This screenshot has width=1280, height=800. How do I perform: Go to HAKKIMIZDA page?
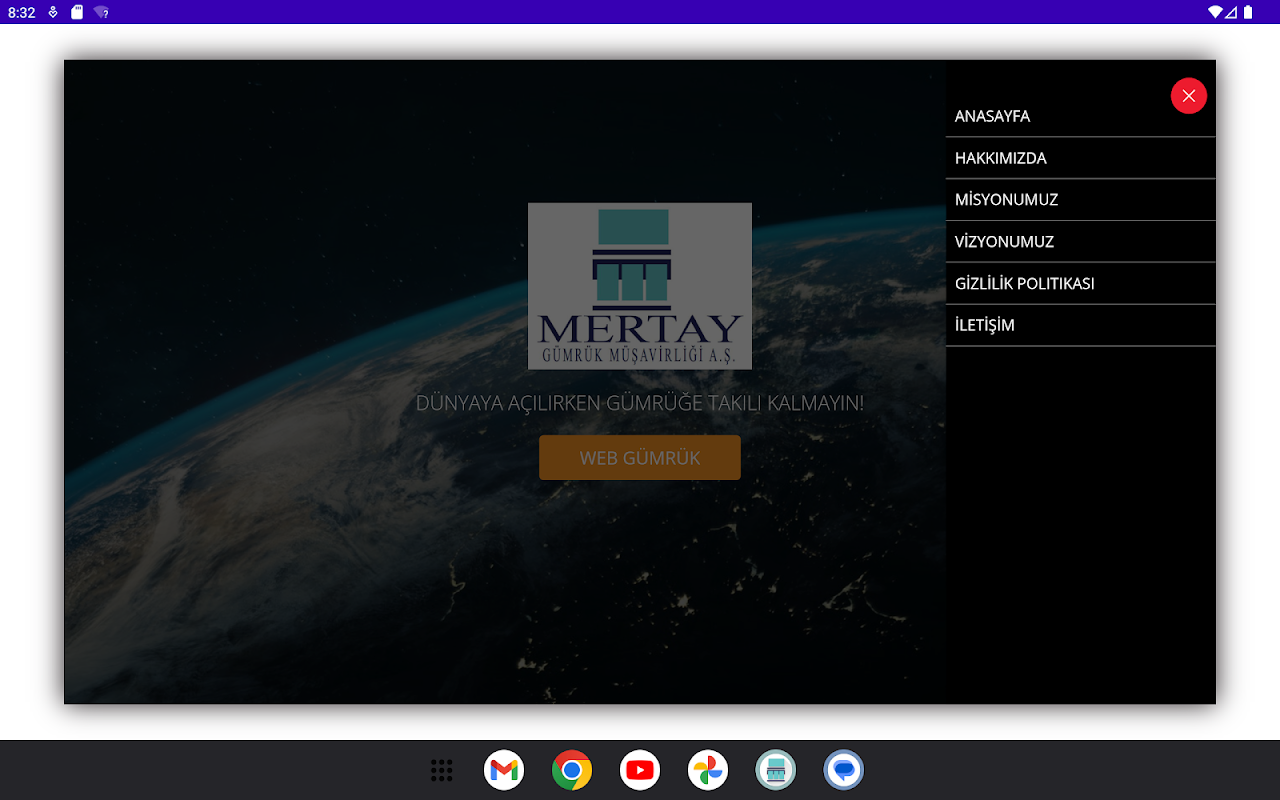[1080, 158]
